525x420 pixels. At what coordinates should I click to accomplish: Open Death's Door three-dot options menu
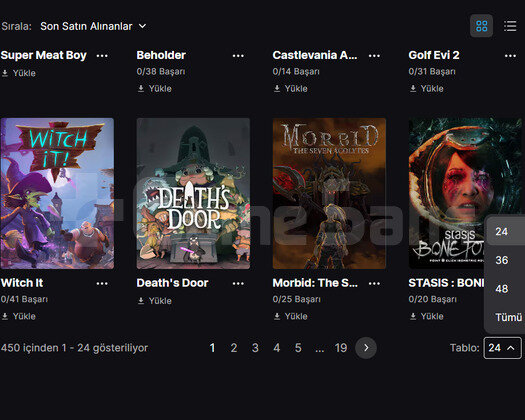(238, 284)
